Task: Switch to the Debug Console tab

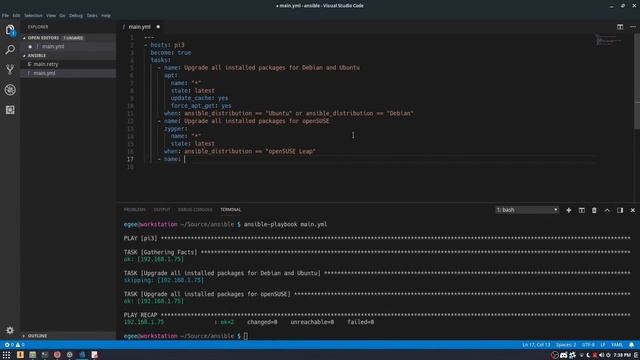Action: [195, 210]
